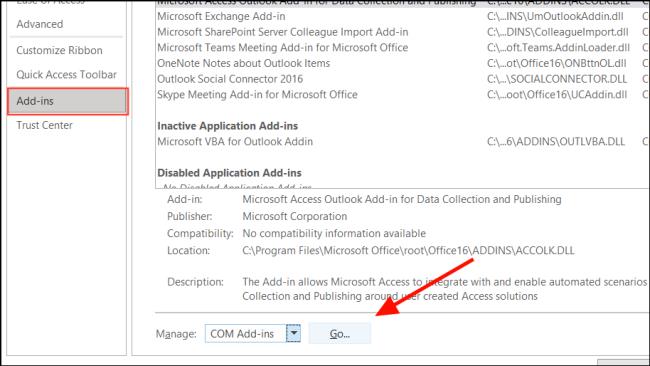Screen dimensions: 650x366
Task: Open the Trust Center category
Action: (44, 125)
